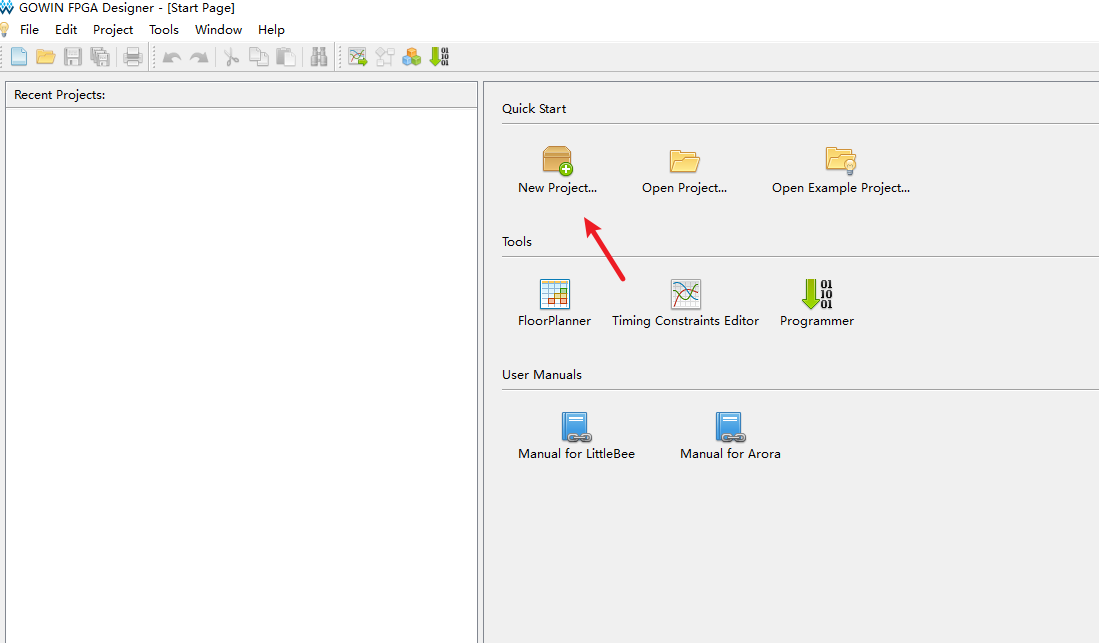Click the "User Manuals" section heading

pyautogui.click(x=542, y=374)
